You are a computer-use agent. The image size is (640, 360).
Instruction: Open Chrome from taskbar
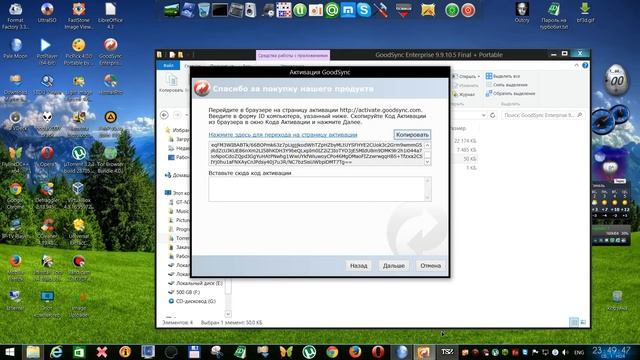tap(332, 352)
